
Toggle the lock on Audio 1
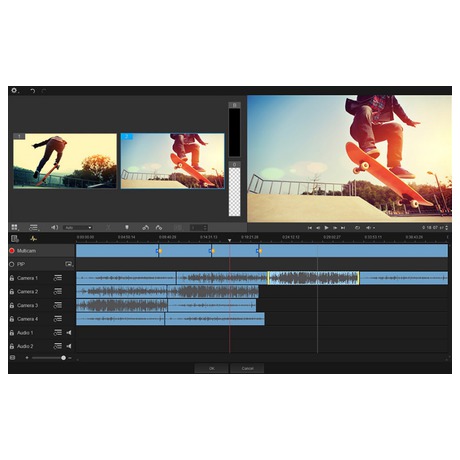[x=12, y=333]
